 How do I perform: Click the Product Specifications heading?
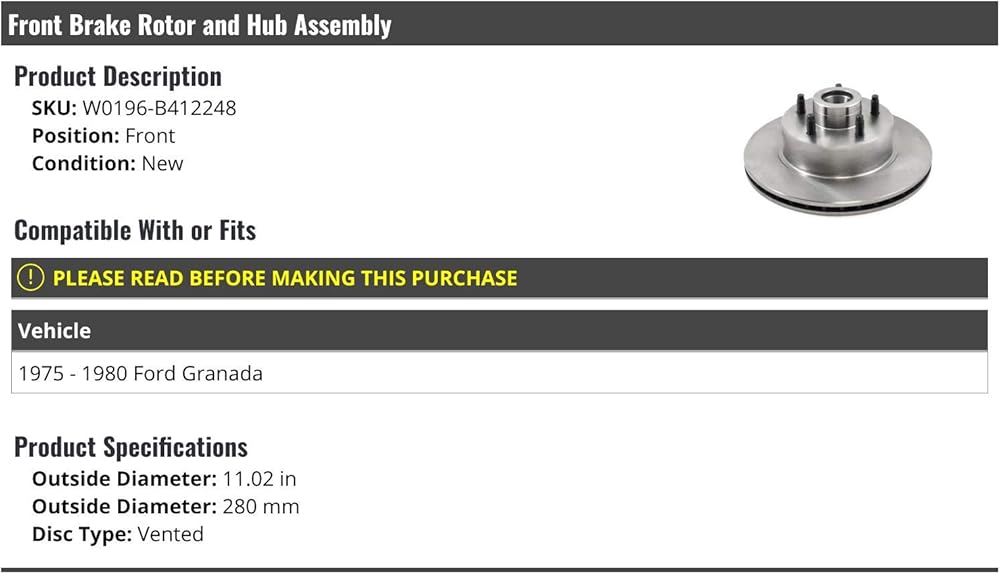(131, 448)
